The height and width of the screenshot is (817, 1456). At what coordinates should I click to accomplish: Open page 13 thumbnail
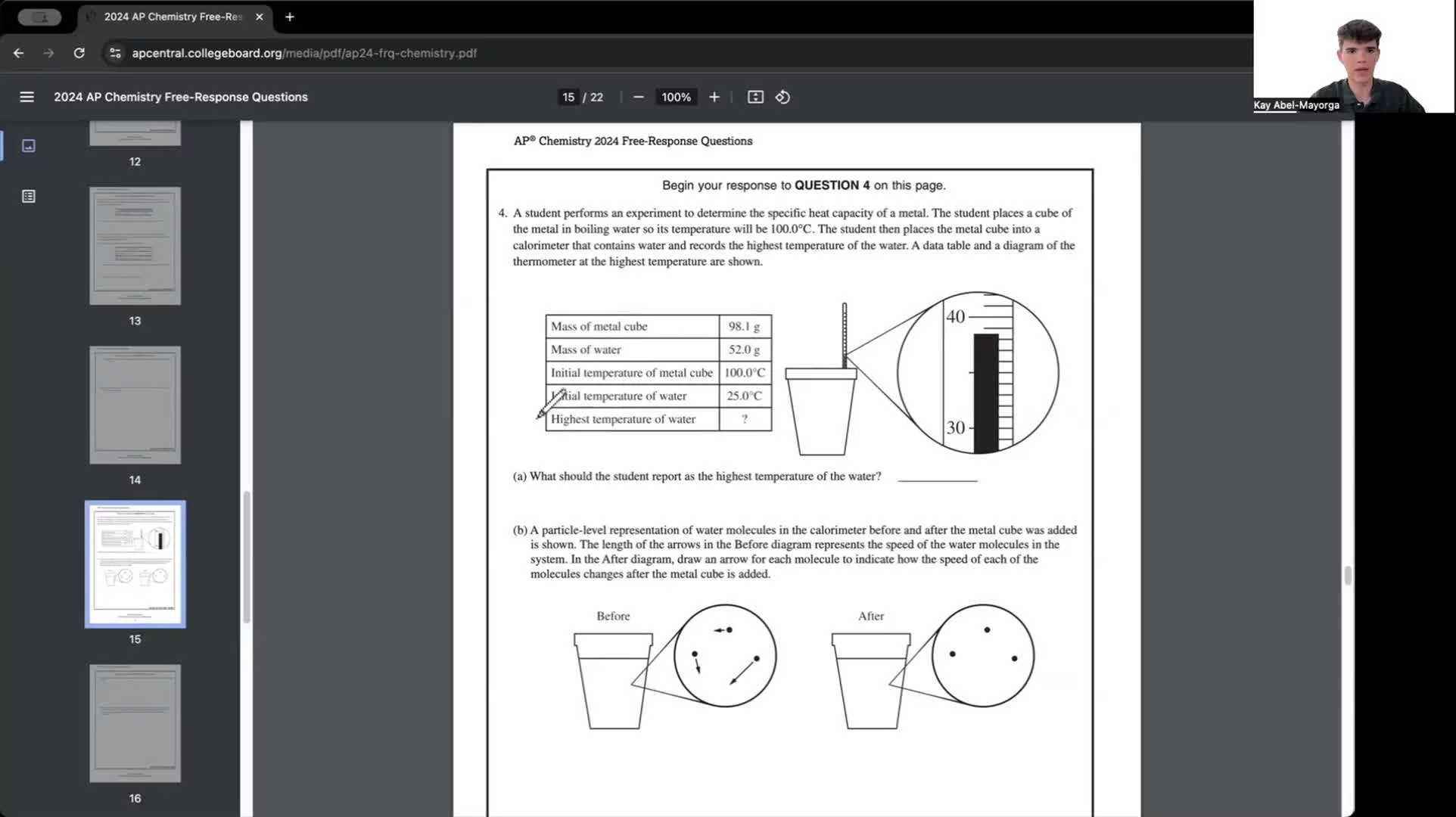coord(135,246)
